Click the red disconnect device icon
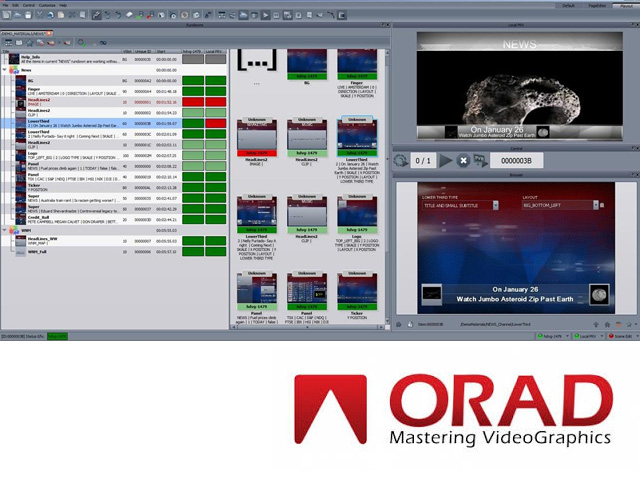This screenshot has height=480, width=640. (151, 16)
